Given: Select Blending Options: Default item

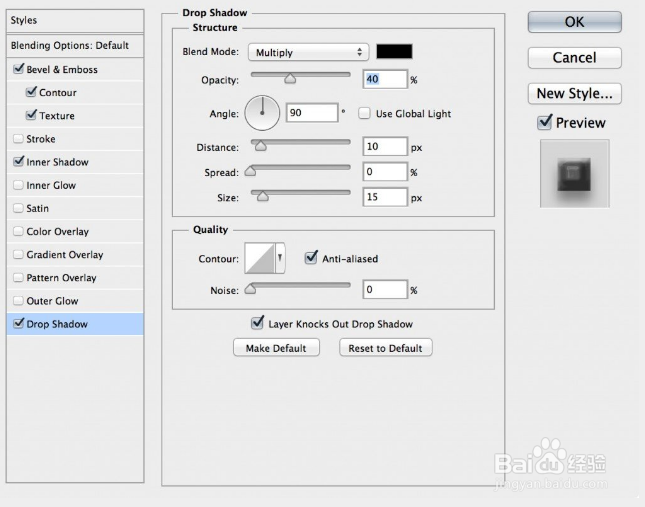Looking at the screenshot, I should tap(75, 45).
